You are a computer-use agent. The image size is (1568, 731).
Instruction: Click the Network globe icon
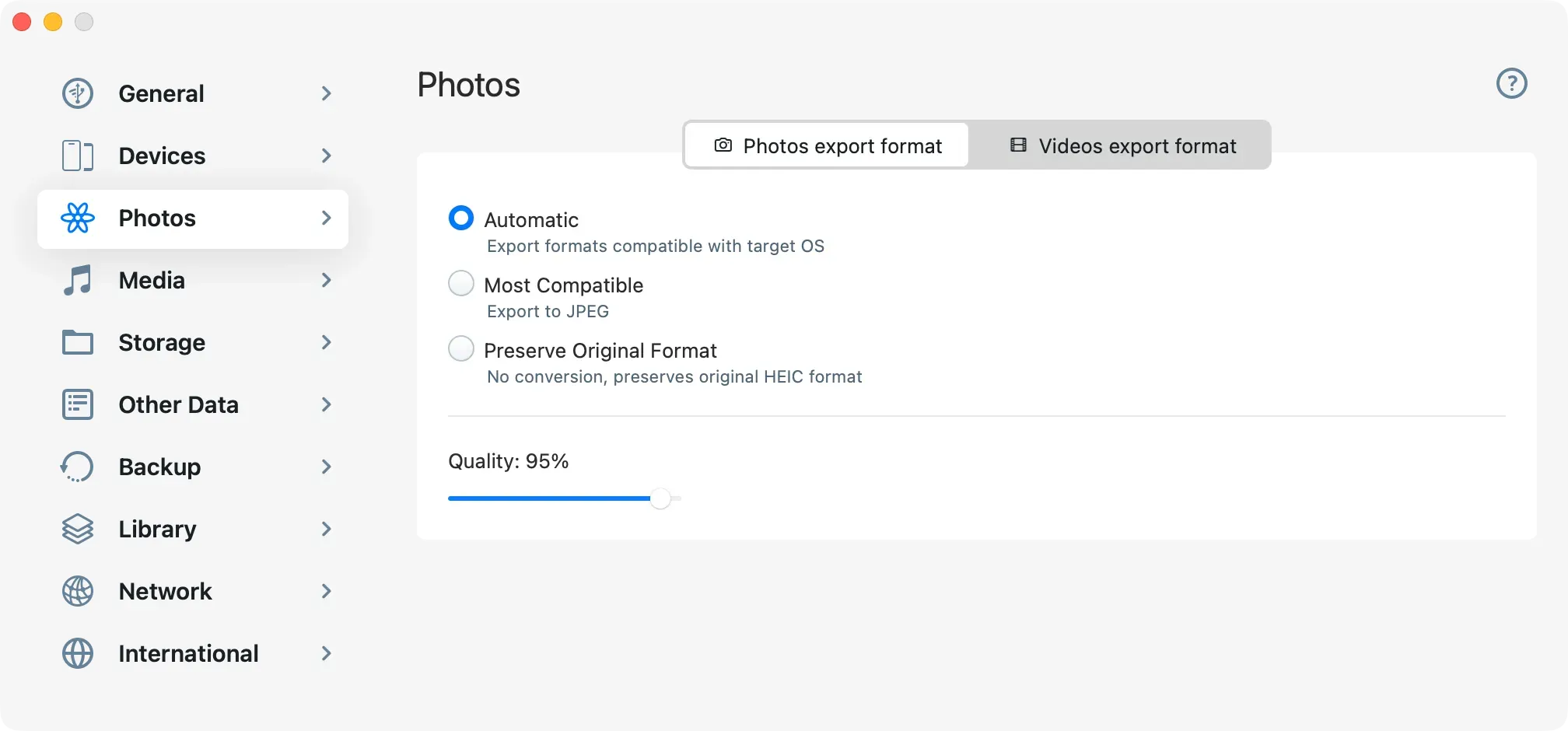tap(77, 591)
